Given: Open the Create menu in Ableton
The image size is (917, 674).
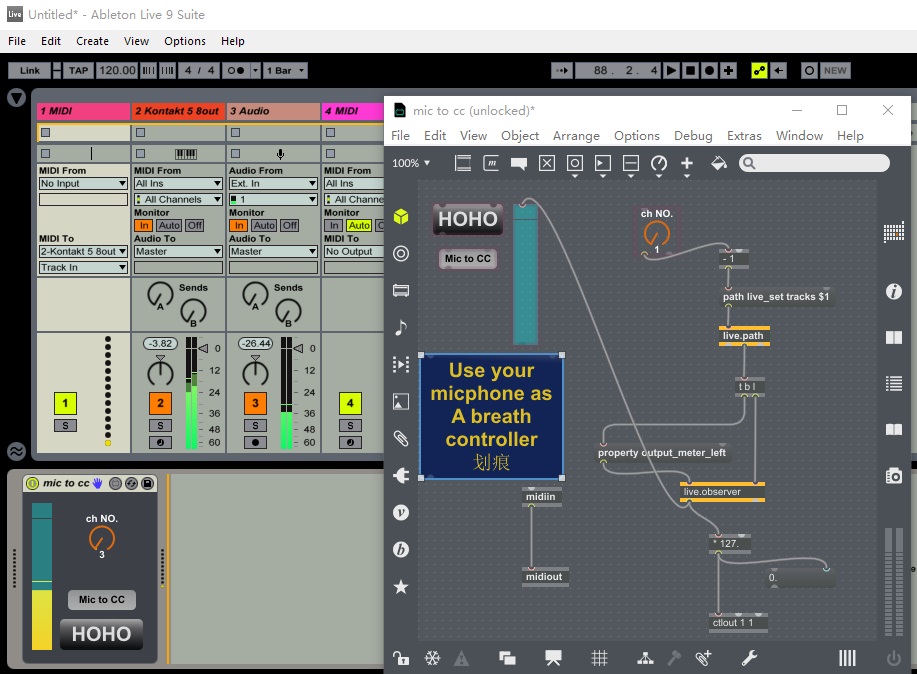Looking at the screenshot, I should [92, 41].
